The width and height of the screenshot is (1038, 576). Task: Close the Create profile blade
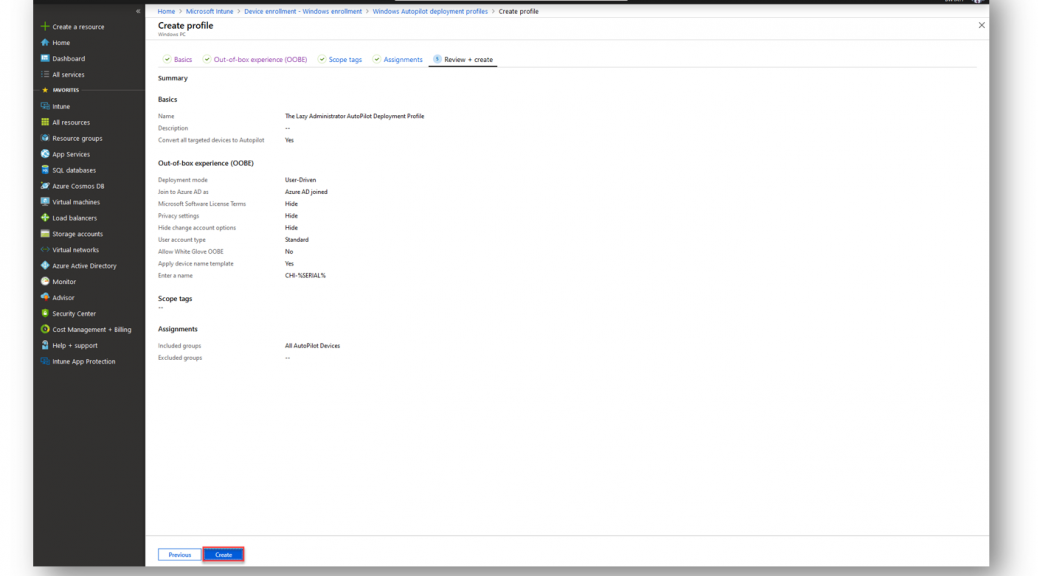tap(981, 25)
